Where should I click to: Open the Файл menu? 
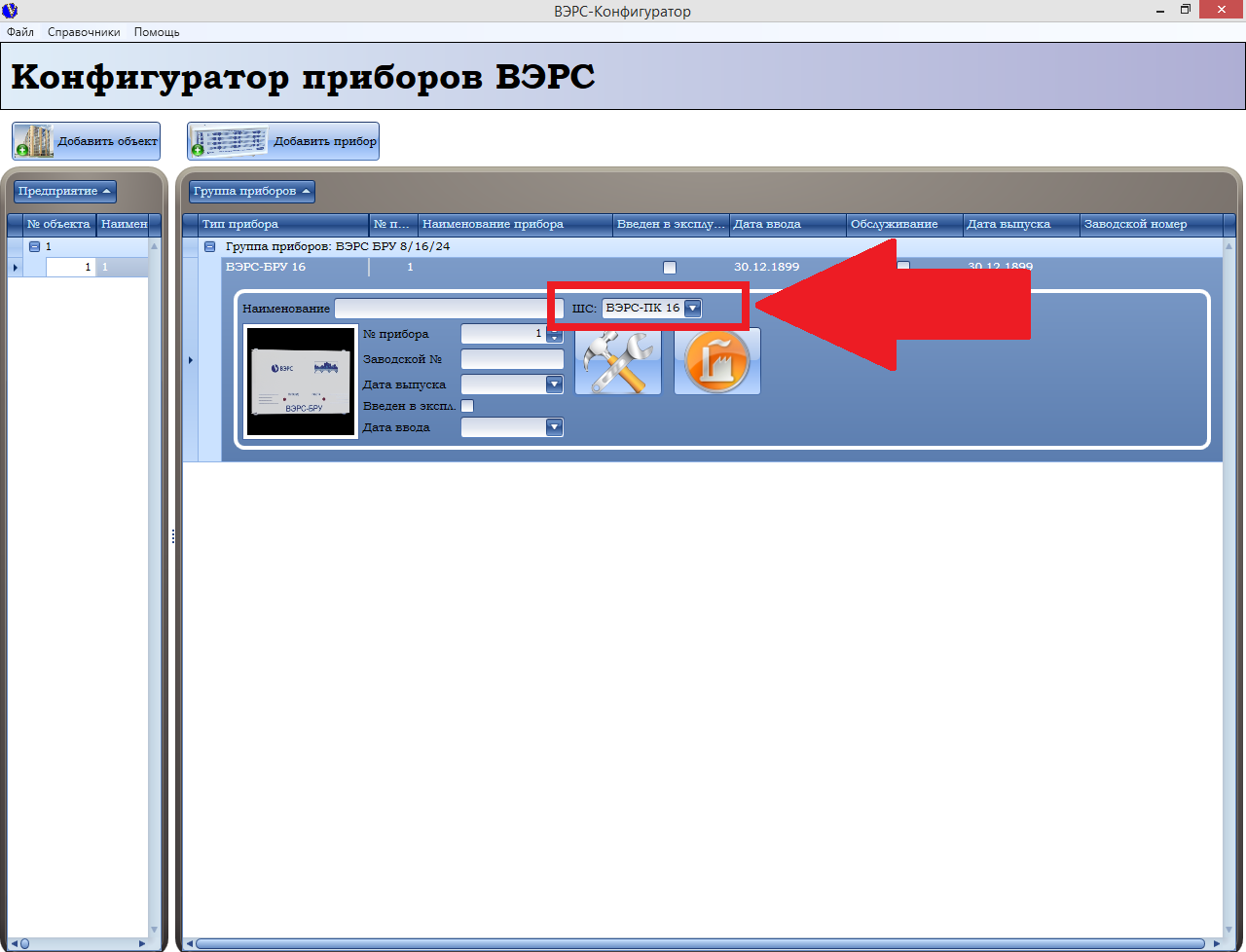click(x=20, y=32)
